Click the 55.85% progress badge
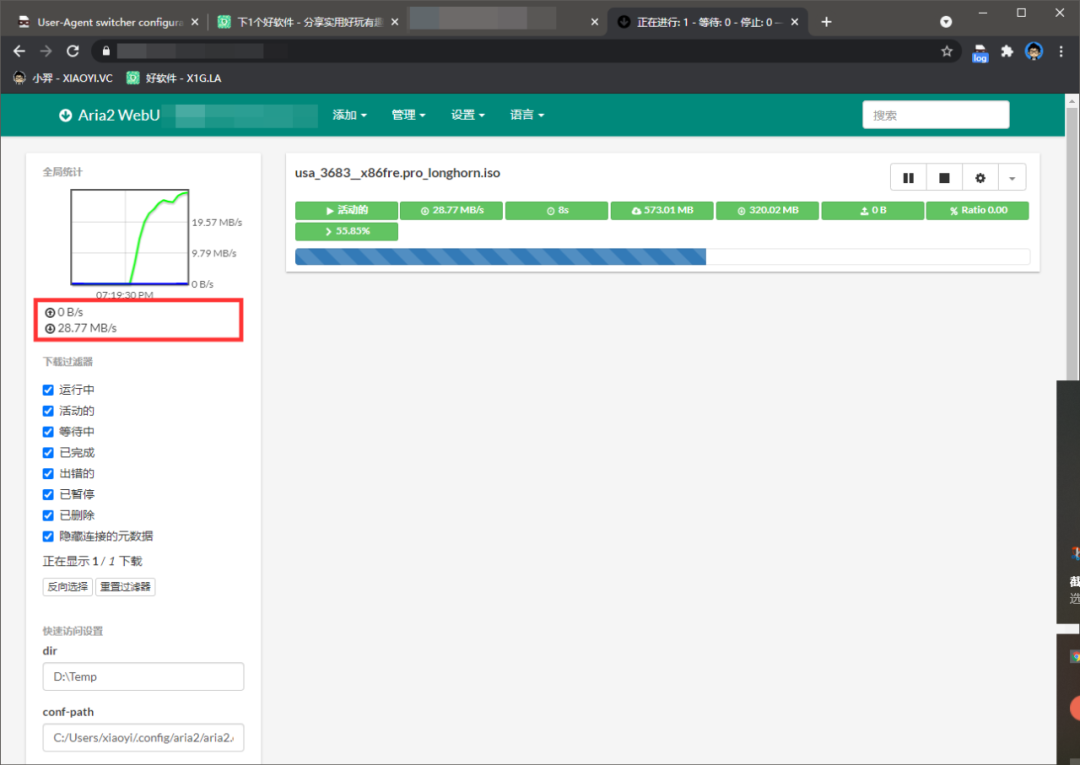Image resolution: width=1080 pixels, height=765 pixels. tap(346, 231)
